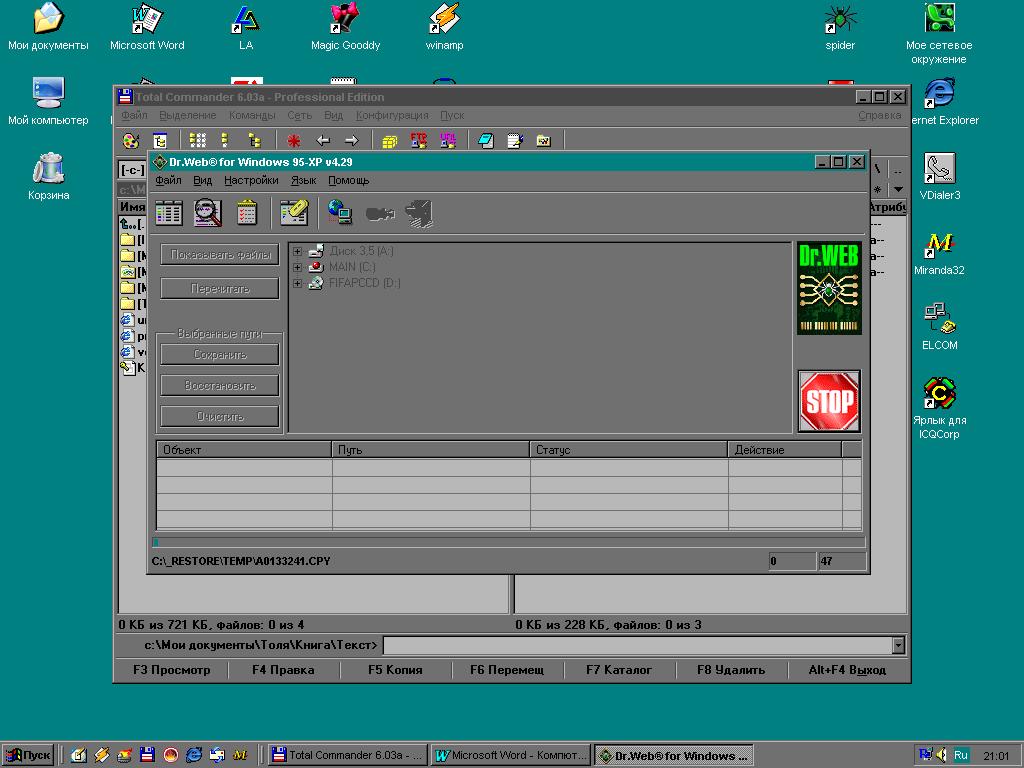Image resolution: width=1024 pixels, height=768 pixels.
Task: Switch to Microsoft Word in the taskbar
Action: point(511,756)
